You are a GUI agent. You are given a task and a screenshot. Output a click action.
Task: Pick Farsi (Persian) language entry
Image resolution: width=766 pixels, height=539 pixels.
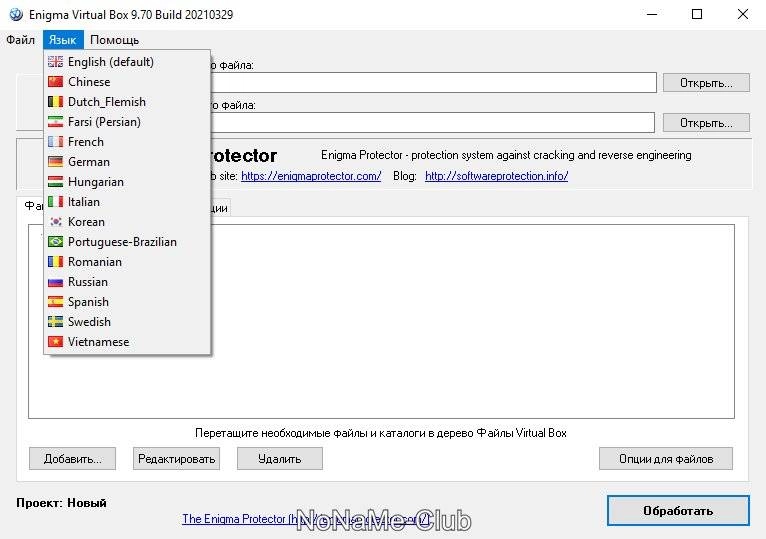tap(127, 122)
